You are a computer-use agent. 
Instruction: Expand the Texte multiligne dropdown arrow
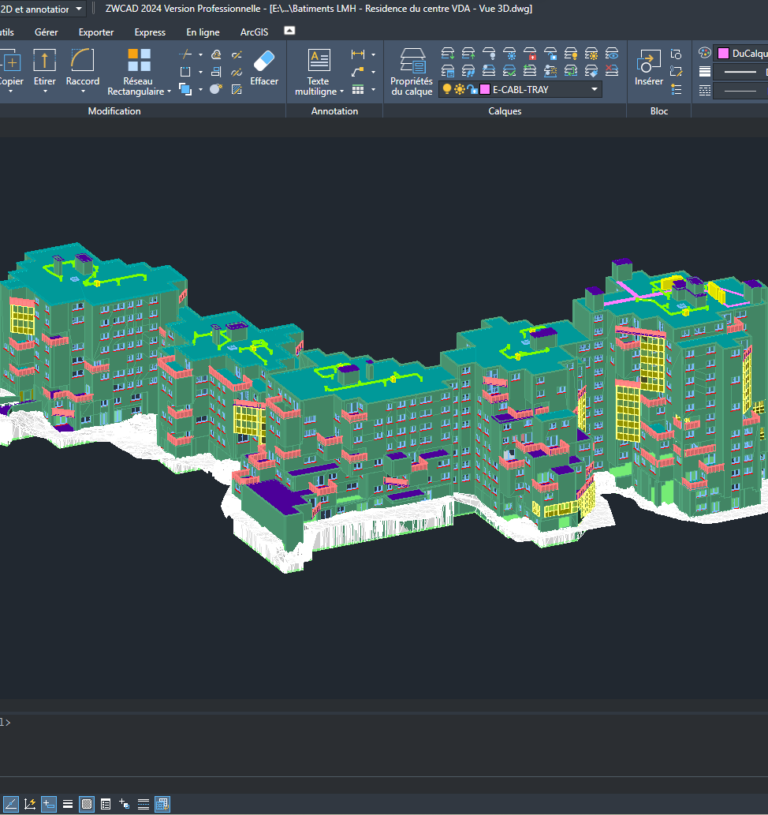coord(341,91)
